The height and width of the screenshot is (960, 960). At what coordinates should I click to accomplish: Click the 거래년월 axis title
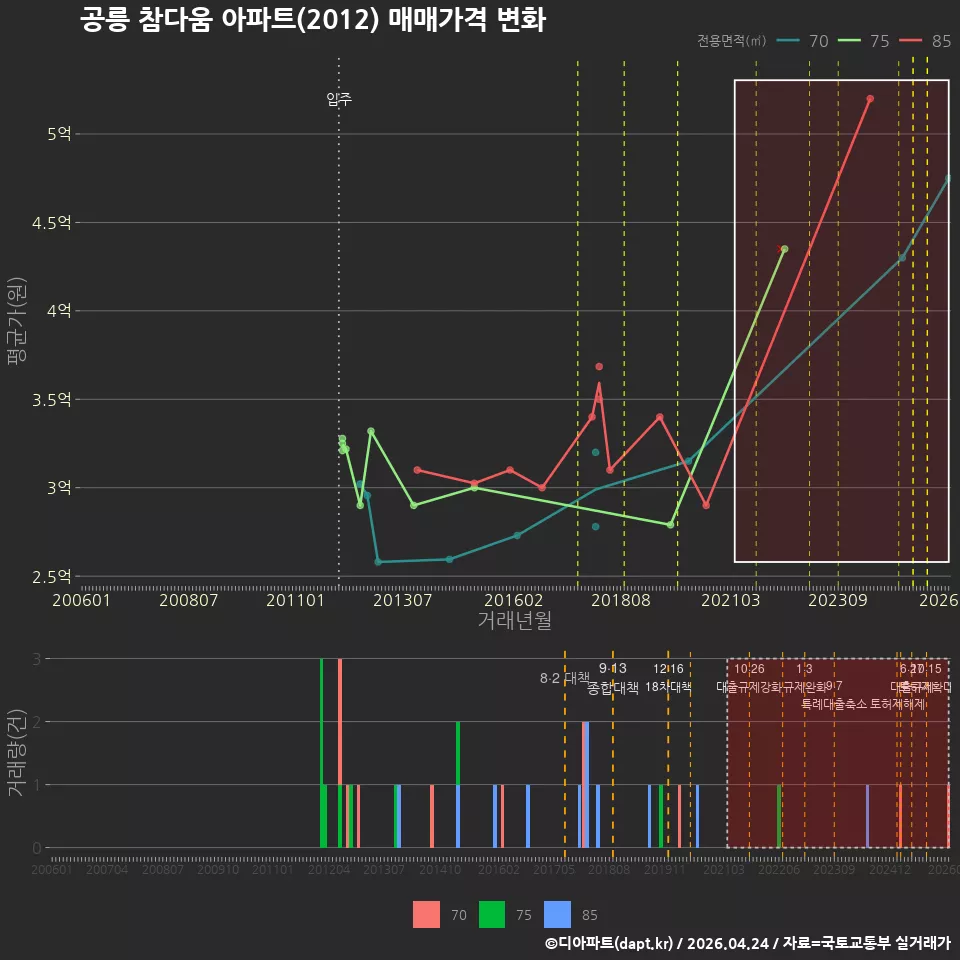pos(514,620)
